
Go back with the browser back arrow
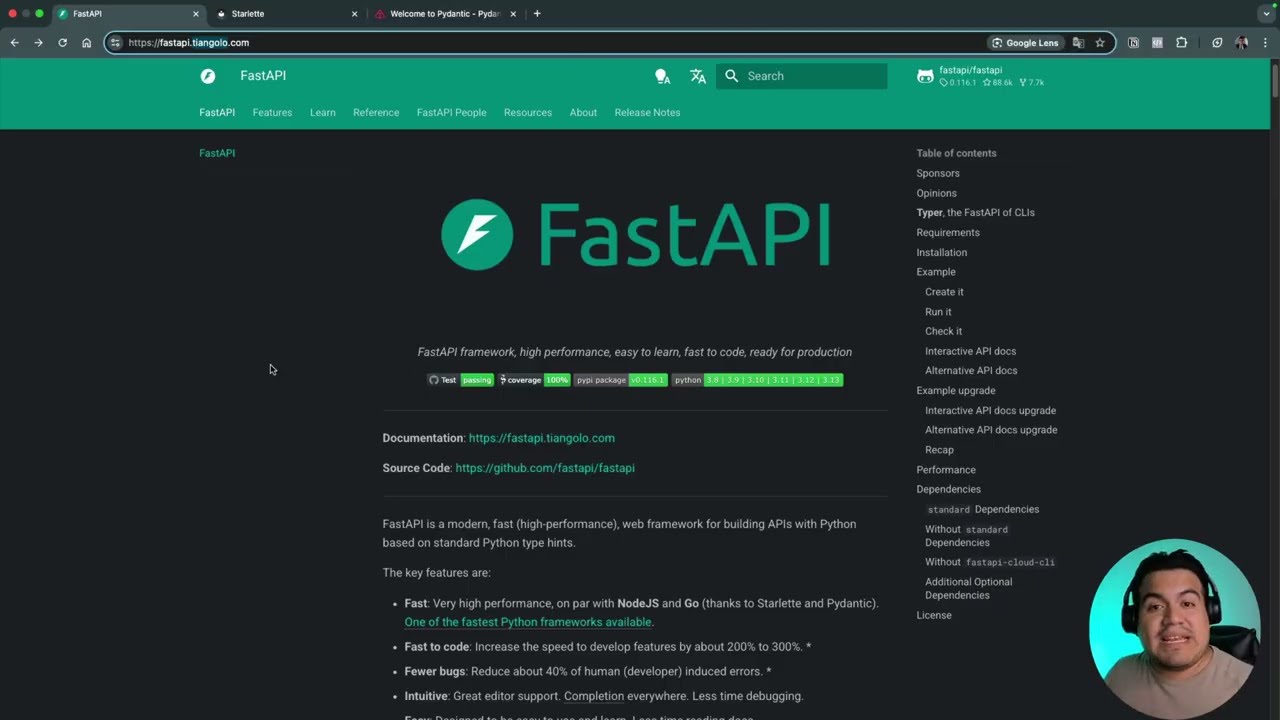[14, 43]
